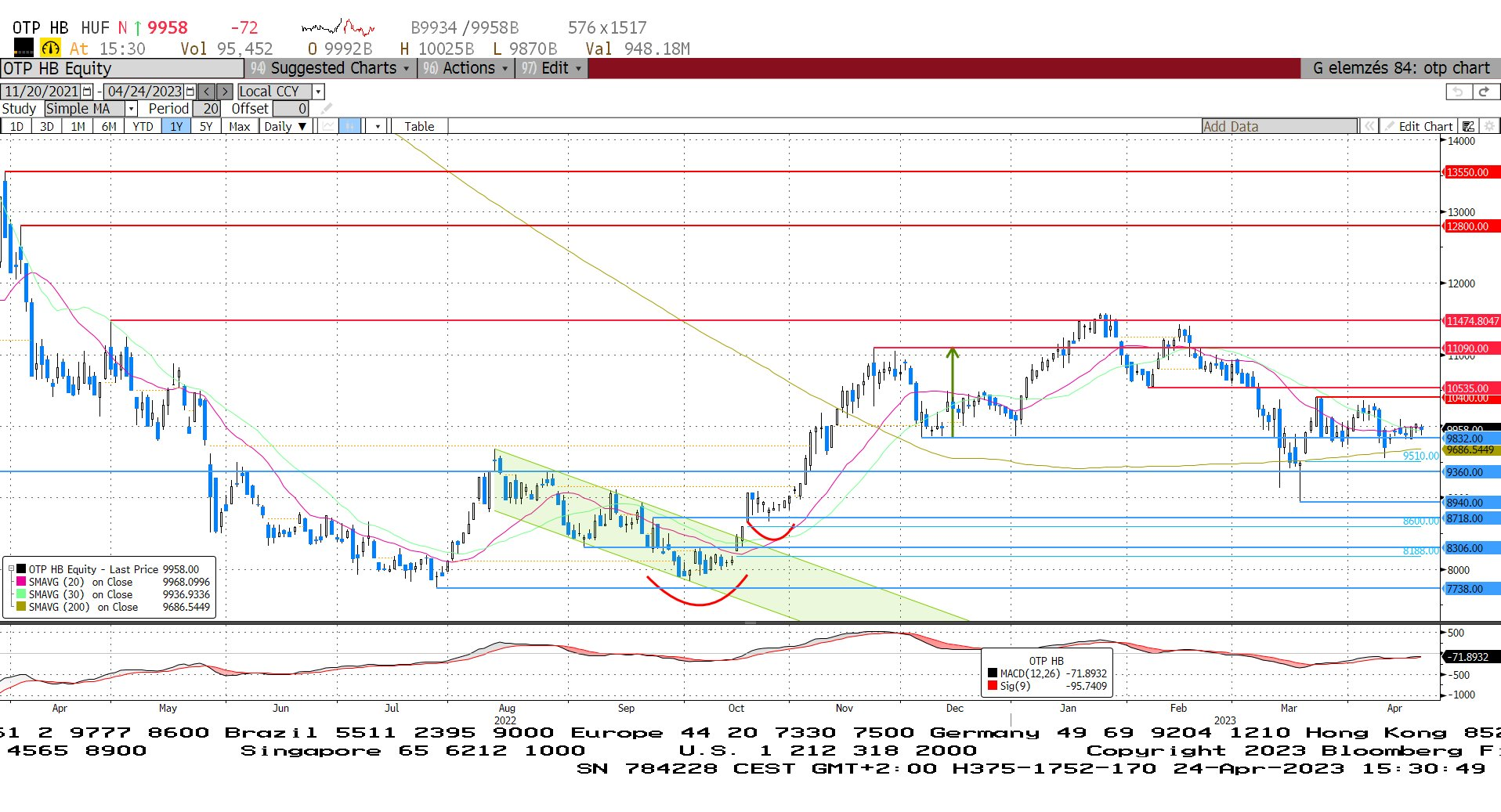Screen dimensions: 1501x812
Task: Select the YTD range tab
Action: pos(143,126)
